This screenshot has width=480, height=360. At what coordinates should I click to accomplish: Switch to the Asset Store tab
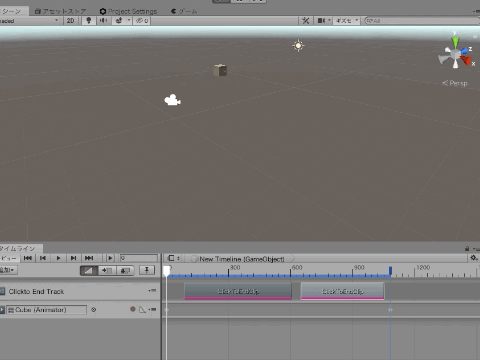click(x=61, y=11)
